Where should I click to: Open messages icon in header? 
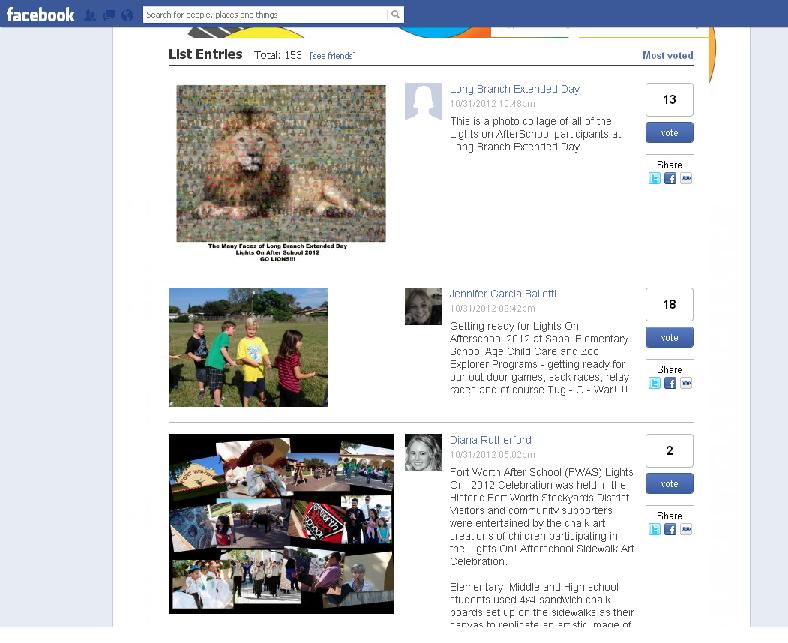coord(109,15)
